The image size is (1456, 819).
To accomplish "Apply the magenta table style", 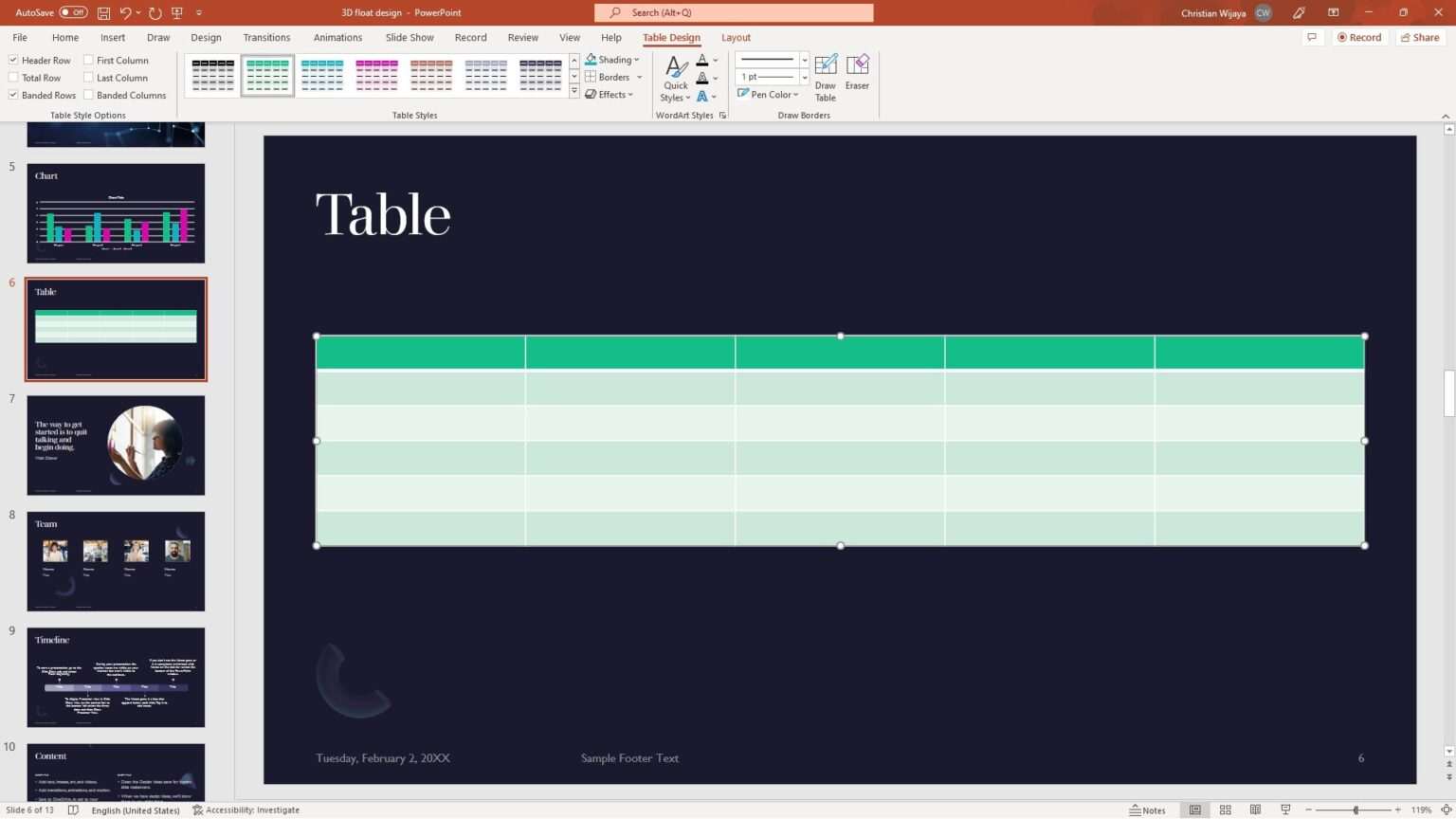I will tap(377, 76).
